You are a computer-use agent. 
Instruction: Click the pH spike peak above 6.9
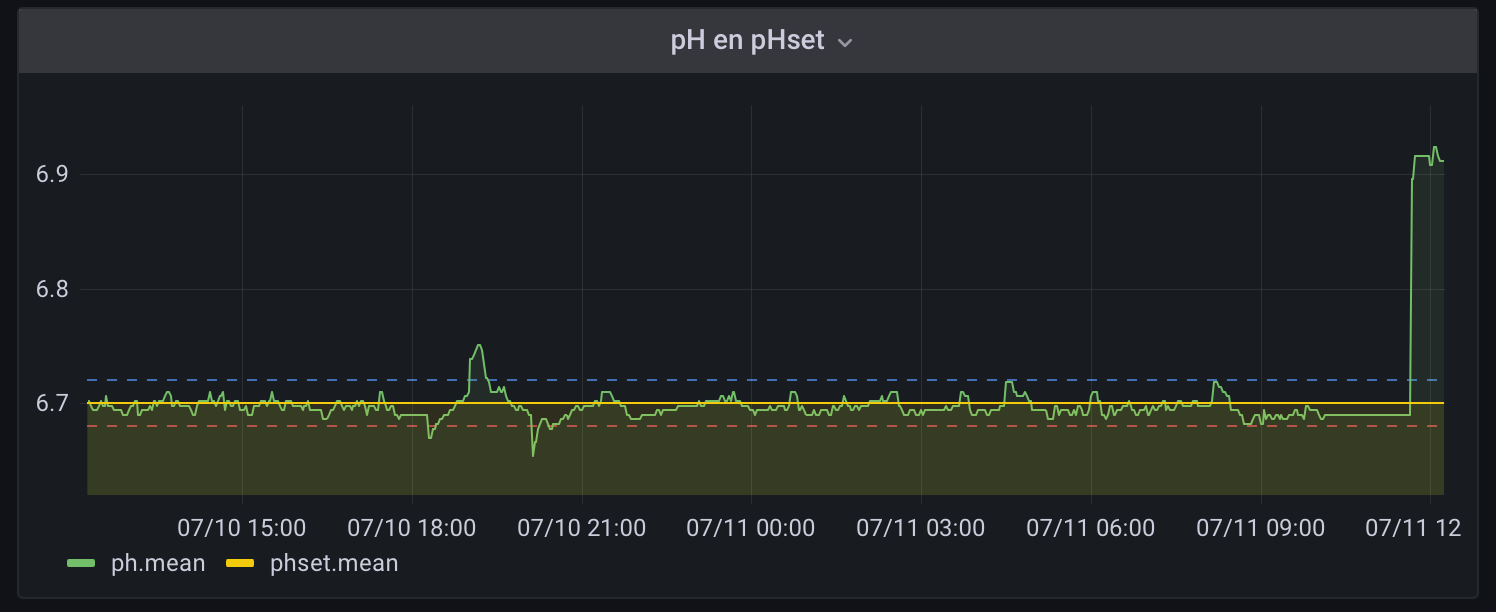coord(1435,148)
